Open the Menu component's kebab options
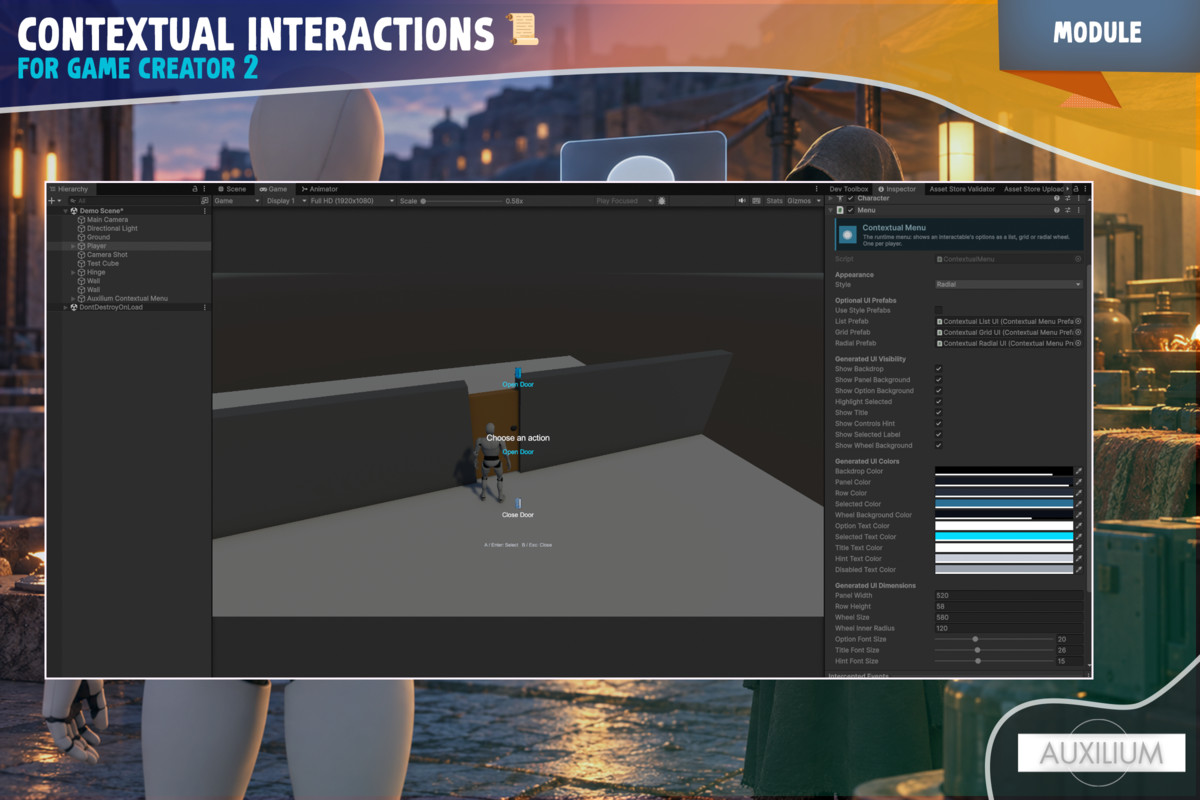The width and height of the screenshot is (1200, 800). click(x=1079, y=211)
